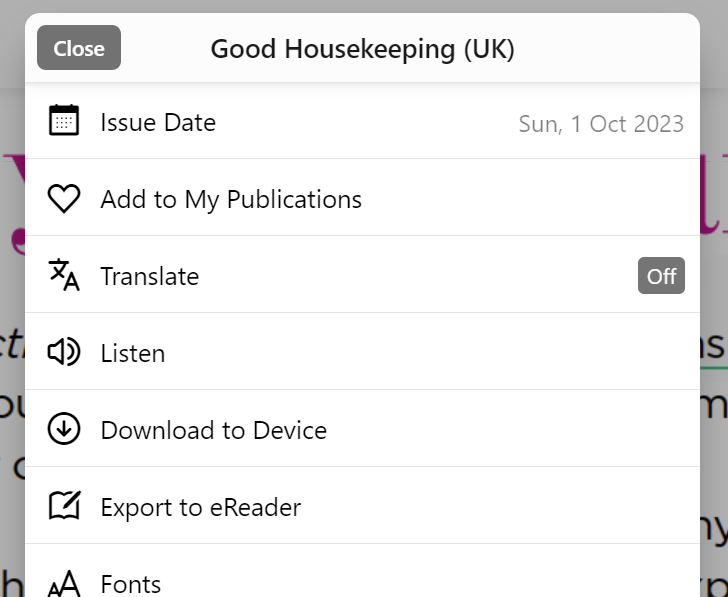Click the calendar icon beside Issue Date
This screenshot has height=597, width=728.
coord(64,122)
